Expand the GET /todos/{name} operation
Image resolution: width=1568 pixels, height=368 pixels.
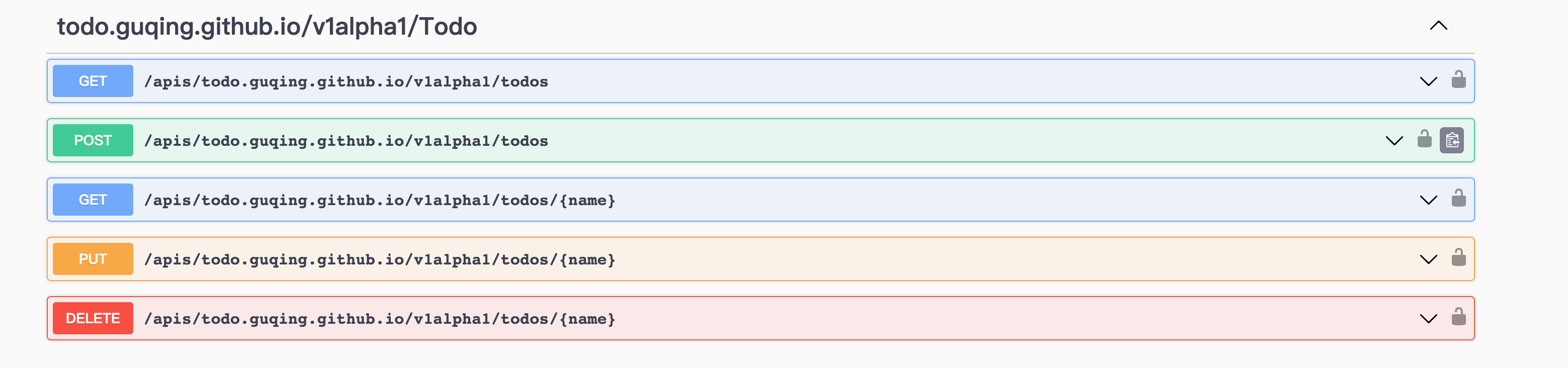(x=1428, y=199)
